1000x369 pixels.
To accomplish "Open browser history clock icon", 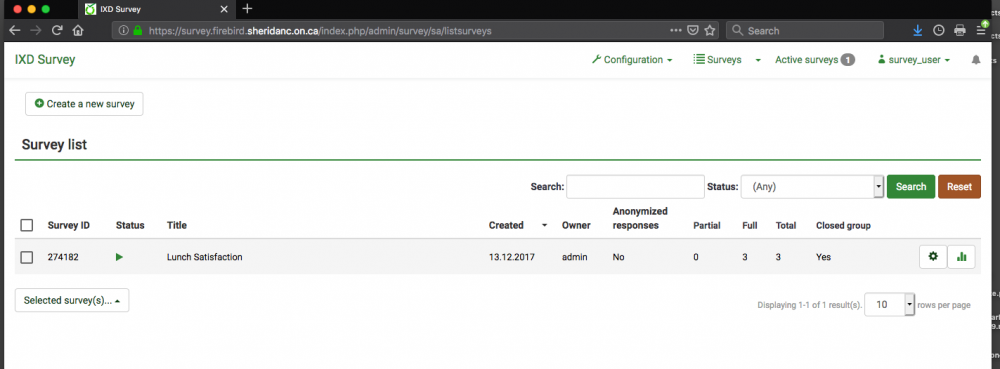I will (x=939, y=30).
